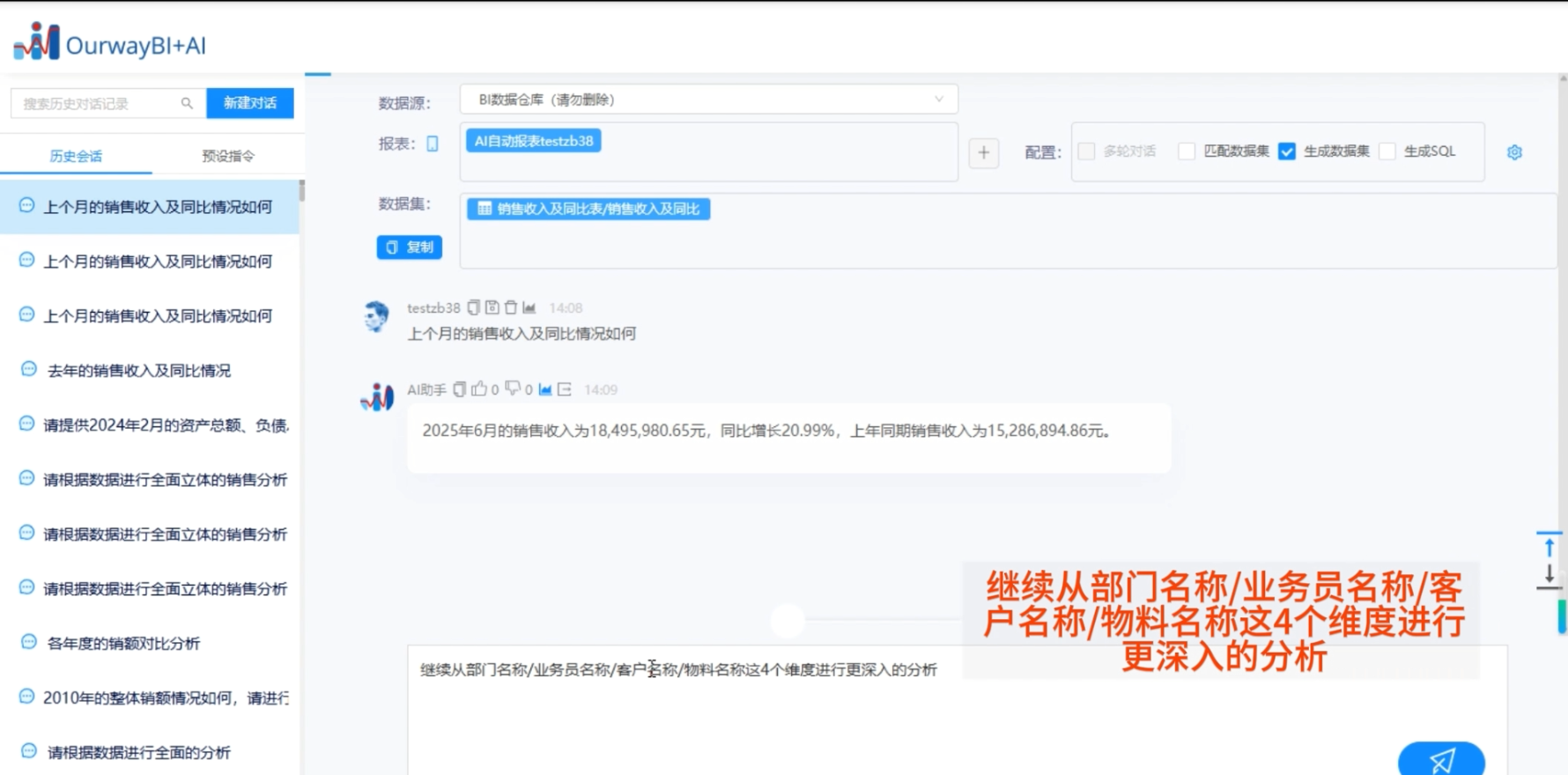Screen dimensions: 1568x775
Task: Add a report with the plus button
Action: [x=984, y=152]
